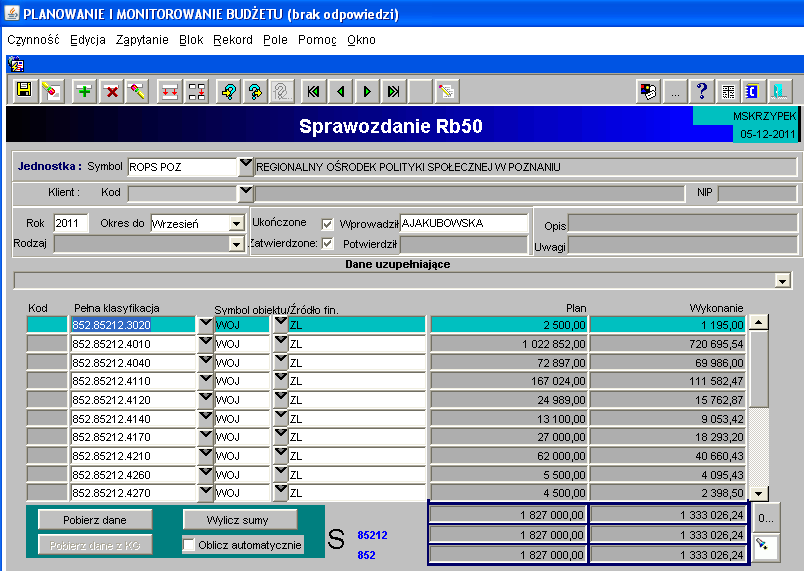Click the 0... button beside the totals
The height and width of the screenshot is (571, 804).
(766, 518)
